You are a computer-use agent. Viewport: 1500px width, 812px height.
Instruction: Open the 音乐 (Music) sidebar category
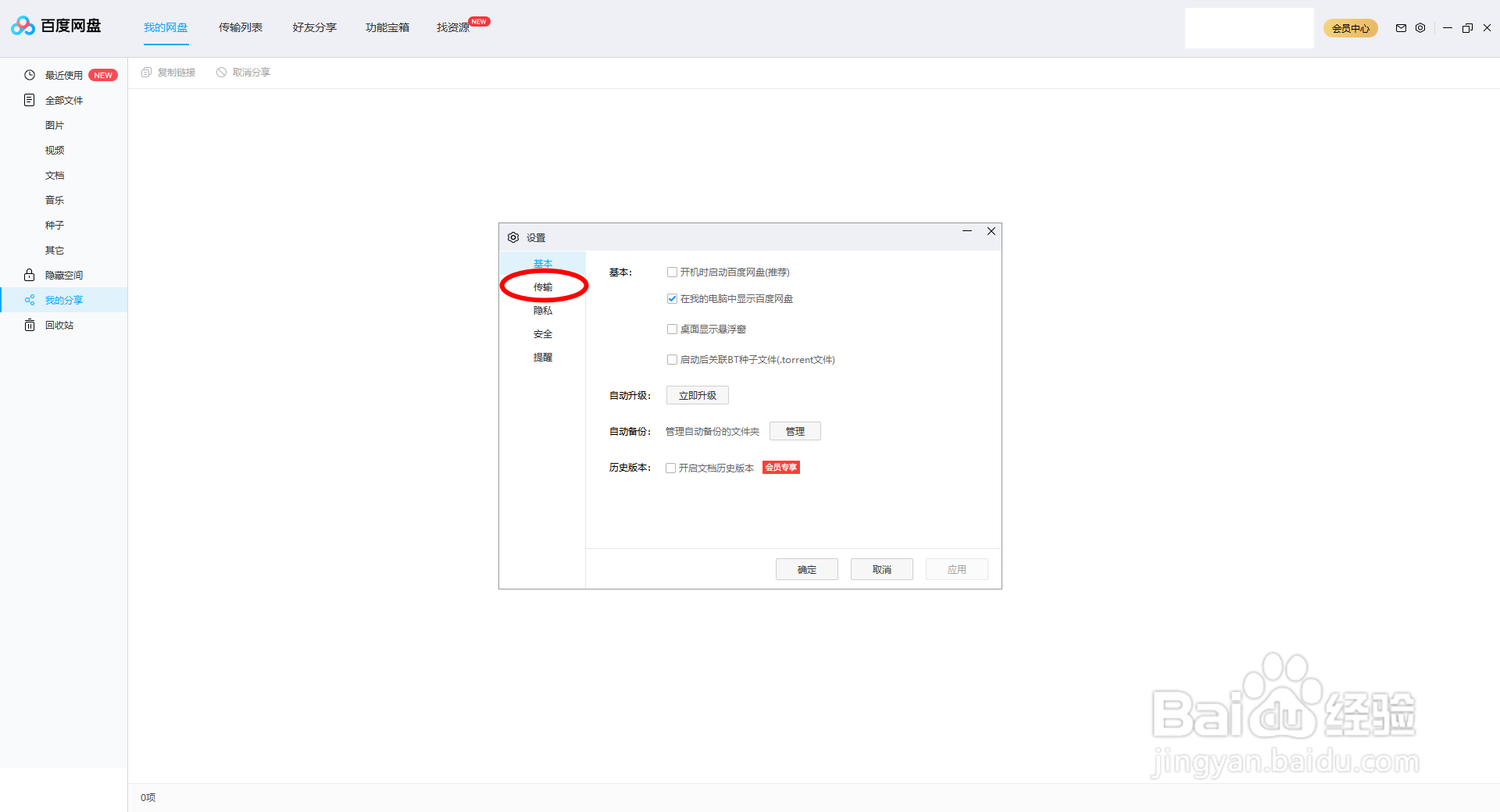[55, 200]
